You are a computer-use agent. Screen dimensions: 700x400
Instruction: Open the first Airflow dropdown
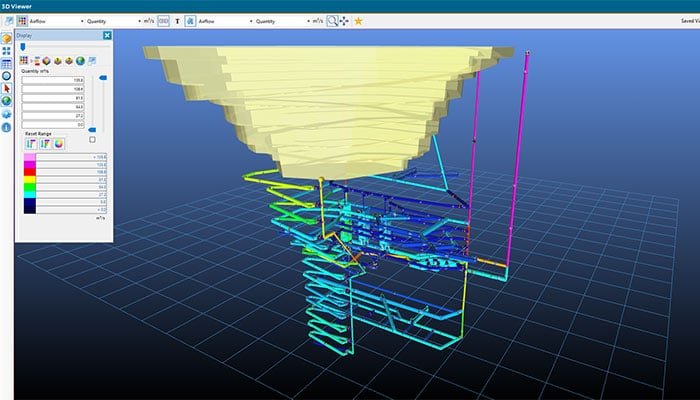[56, 20]
